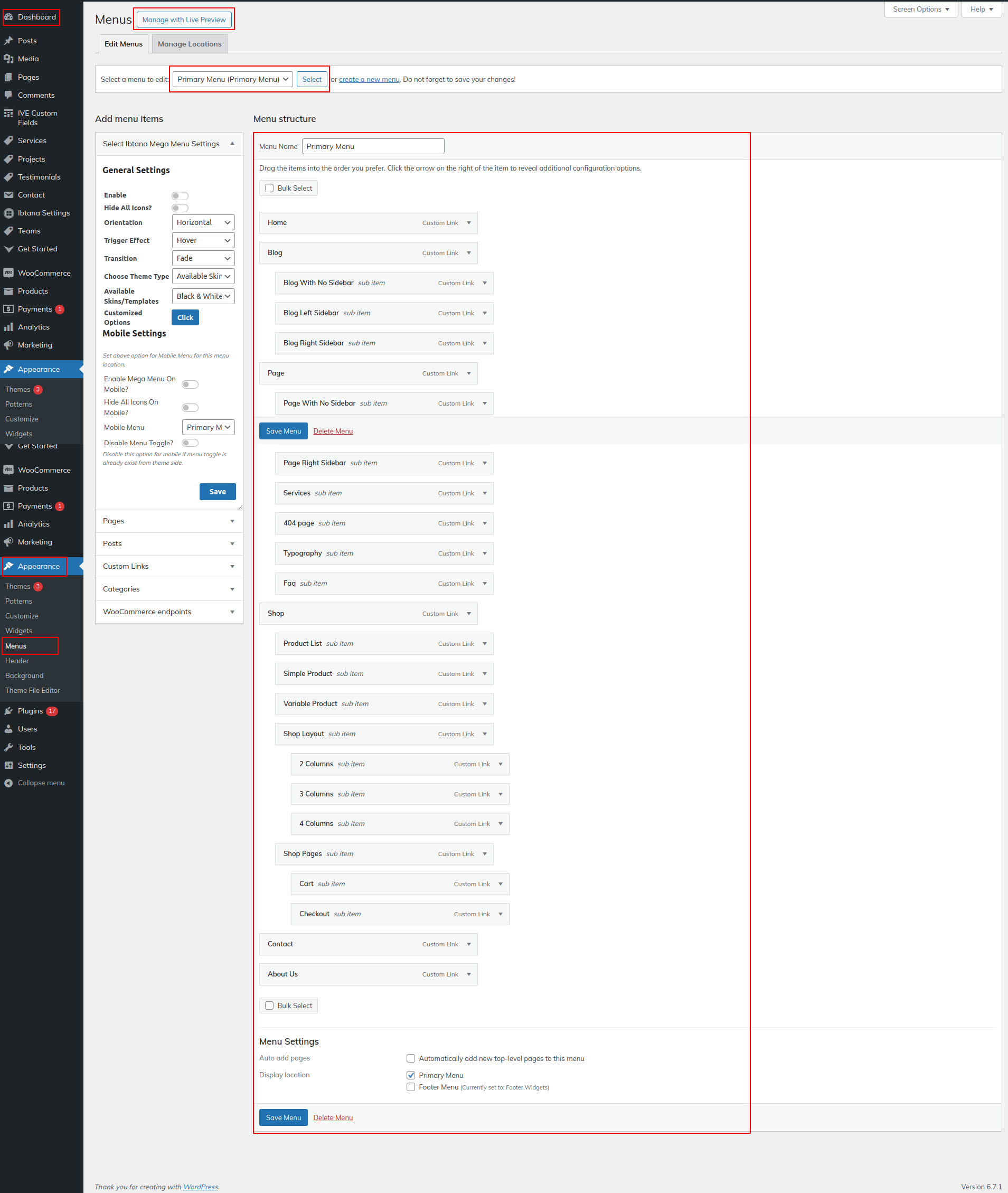Open the Orientation dropdown

coord(203,222)
